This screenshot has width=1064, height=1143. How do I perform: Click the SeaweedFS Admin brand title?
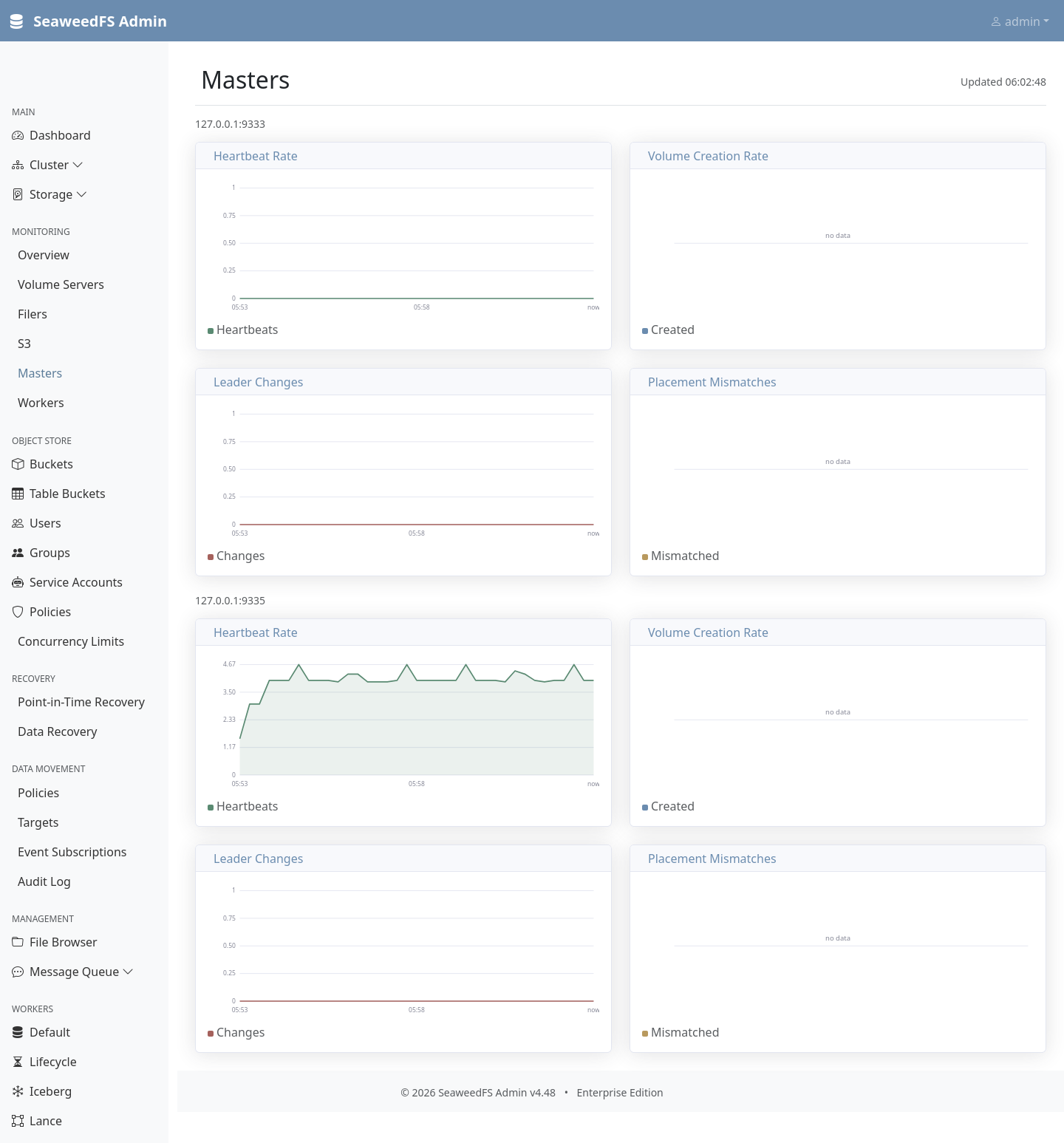tap(100, 21)
